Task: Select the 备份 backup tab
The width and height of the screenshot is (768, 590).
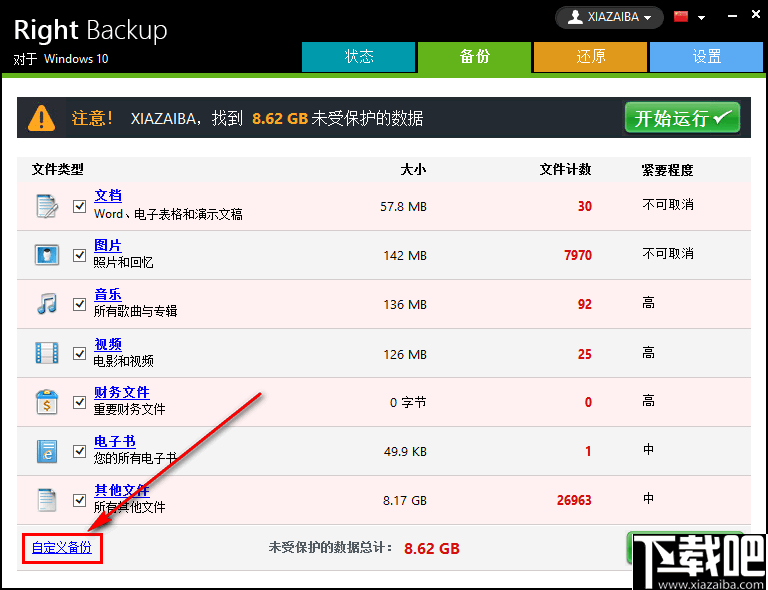Action: click(x=474, y=57)
